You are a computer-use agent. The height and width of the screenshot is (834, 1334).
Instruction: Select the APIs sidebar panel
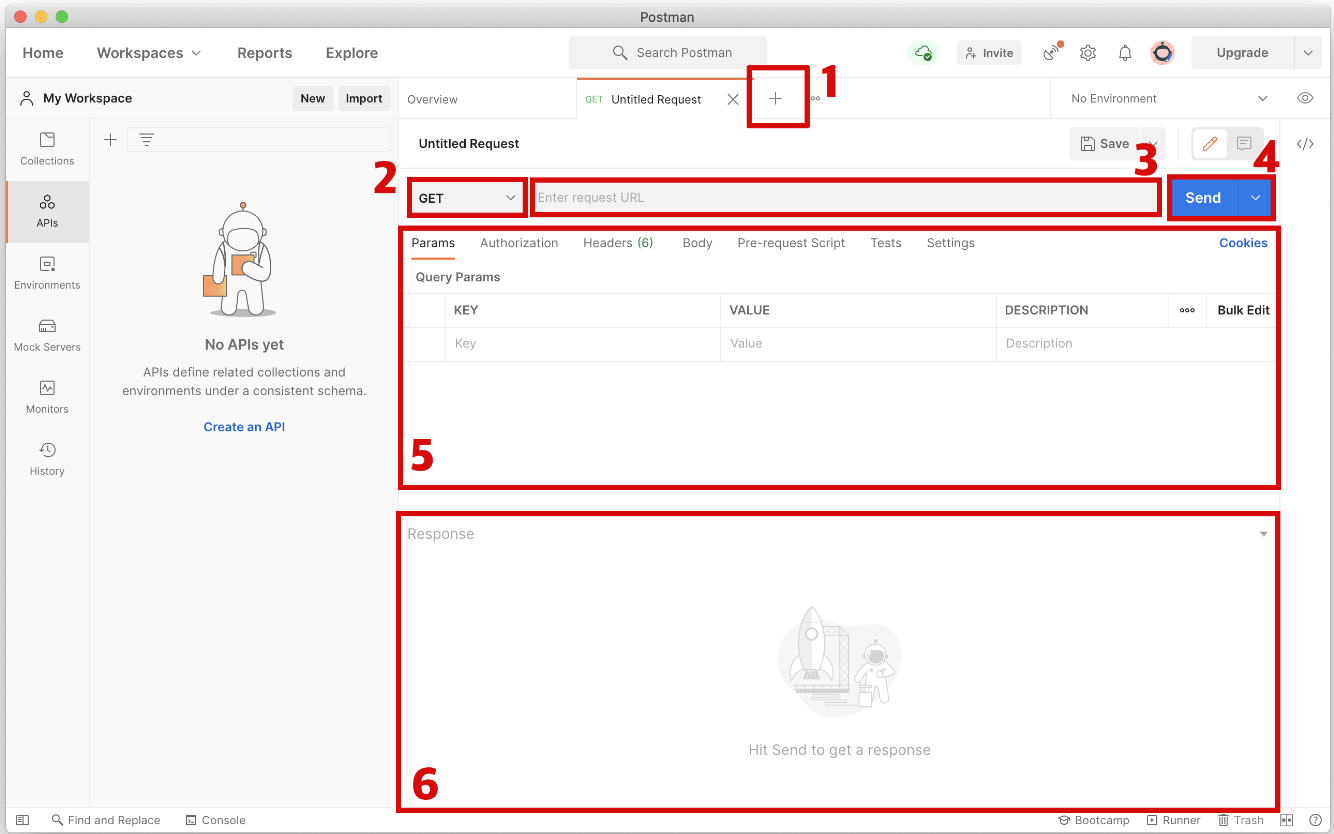(x=47, y=211)
